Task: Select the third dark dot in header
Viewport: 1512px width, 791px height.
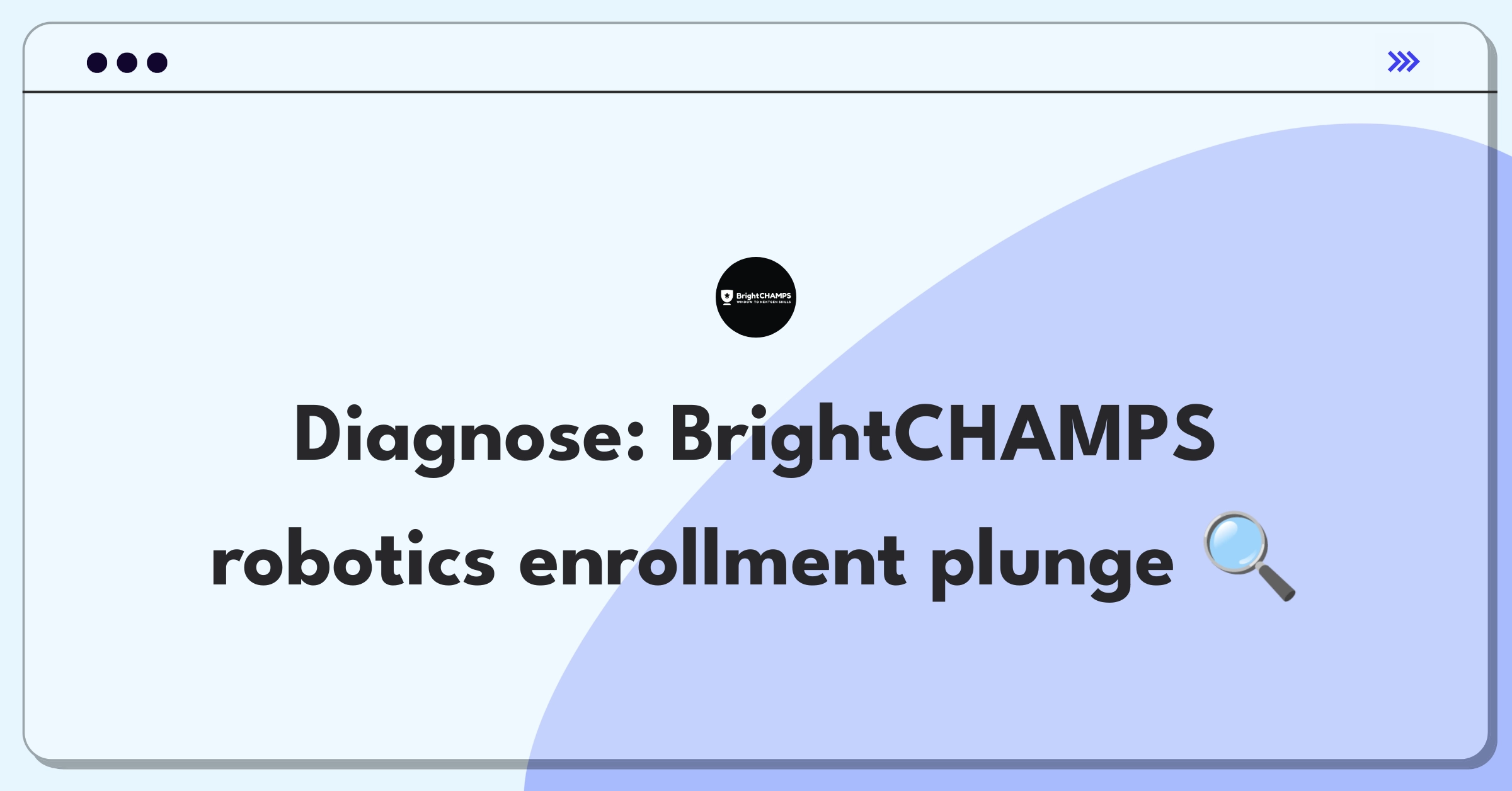Action: coord(157,63)
